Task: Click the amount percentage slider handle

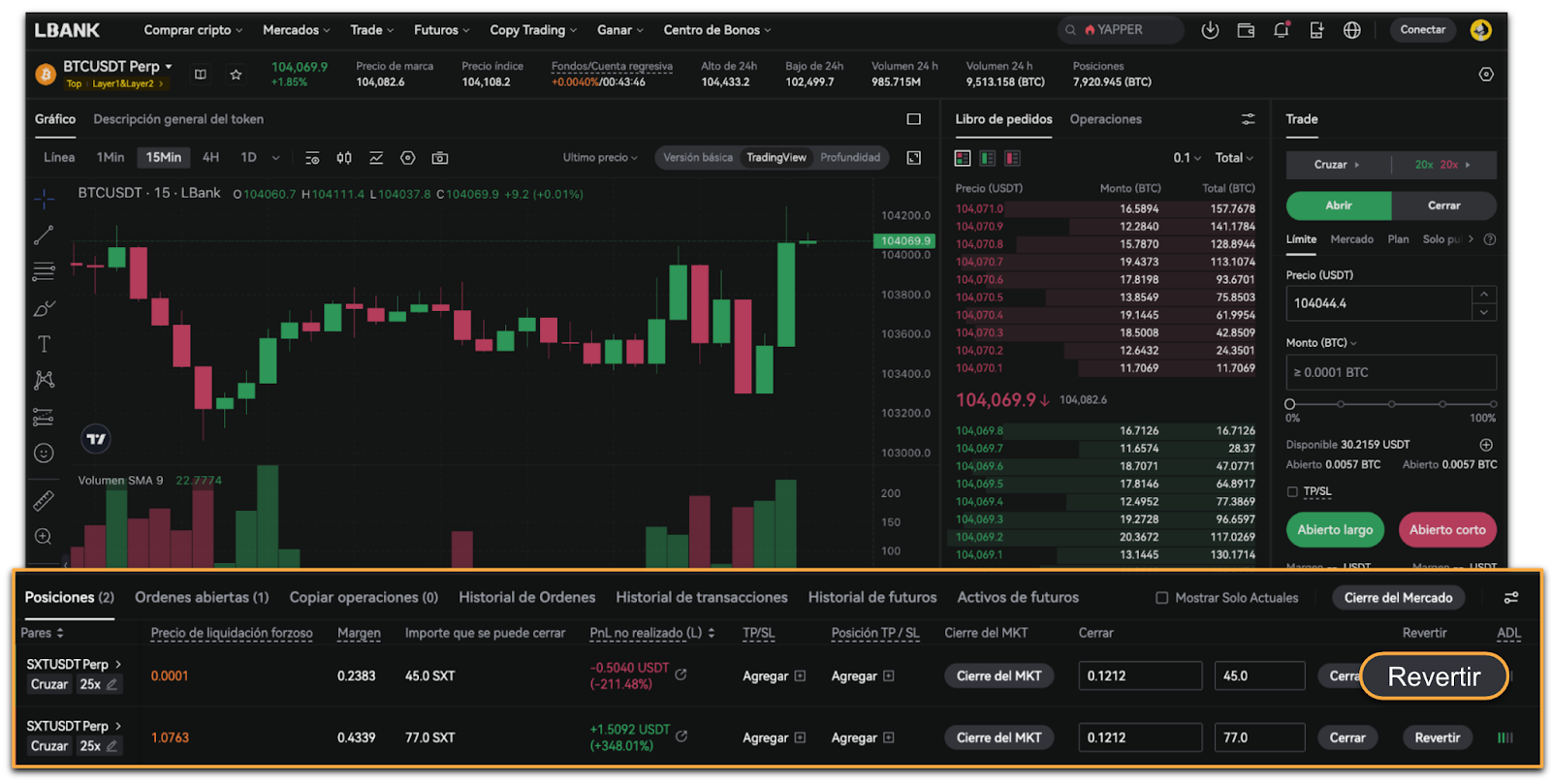Action: click(1290, 404)
